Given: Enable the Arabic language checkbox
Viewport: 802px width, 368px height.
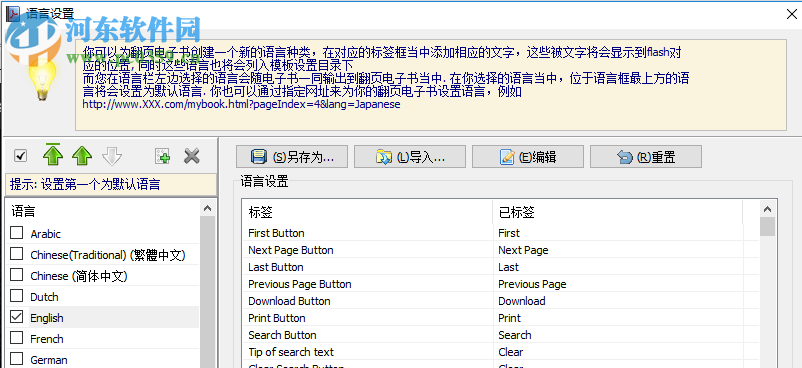Looking at the screenshot, I should pos(17,233).
